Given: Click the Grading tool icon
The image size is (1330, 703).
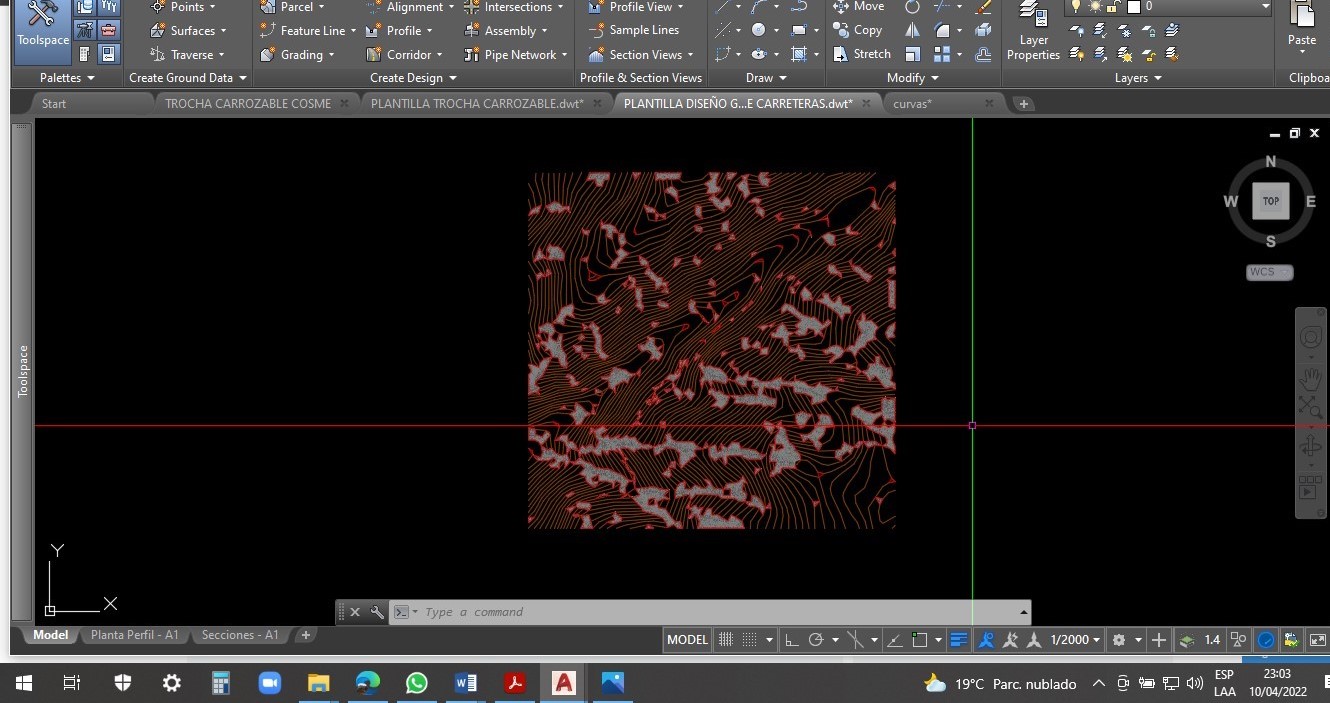Looking at the screenshot, I should coord(267,54).
